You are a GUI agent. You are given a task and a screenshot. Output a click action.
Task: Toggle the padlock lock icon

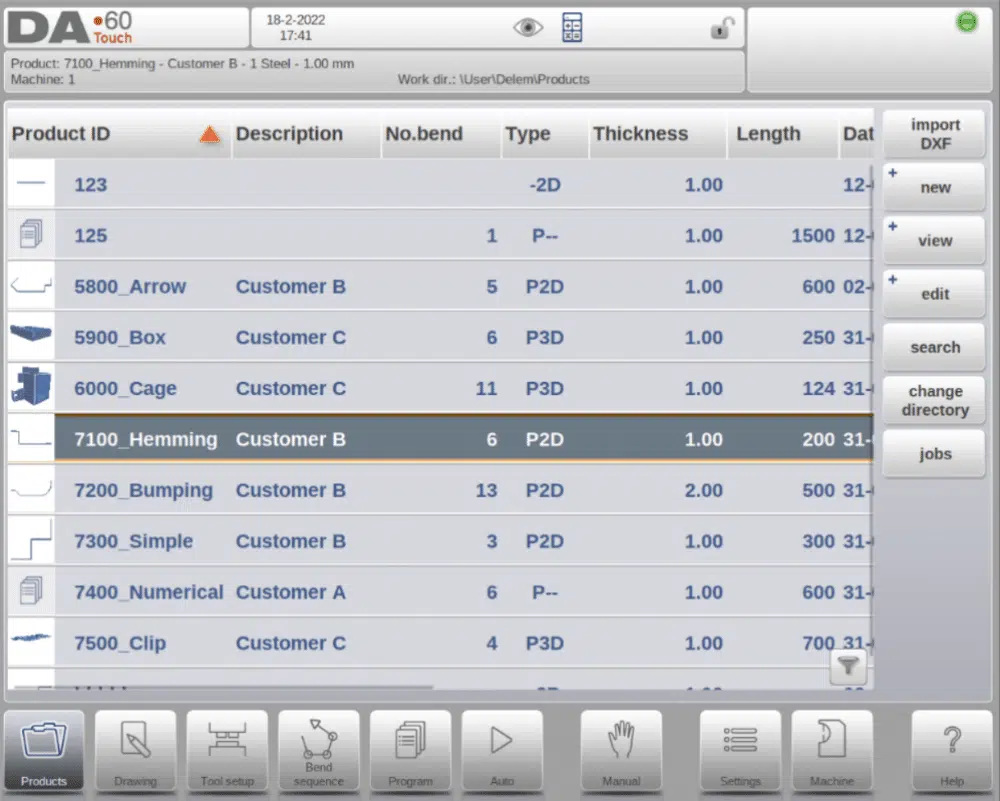coord(721,27)
